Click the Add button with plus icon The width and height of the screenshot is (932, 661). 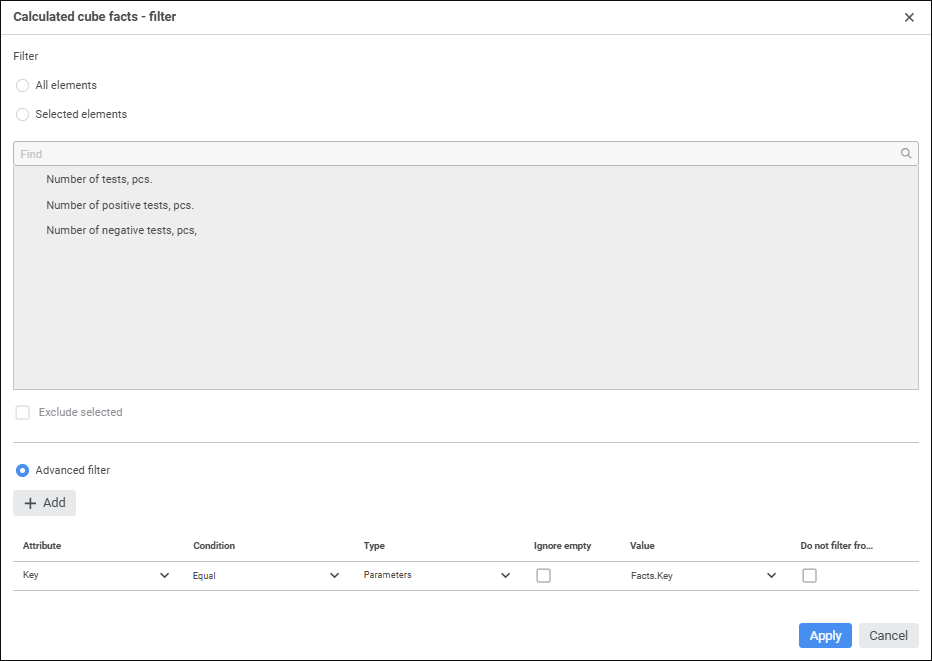coord(45,503)
